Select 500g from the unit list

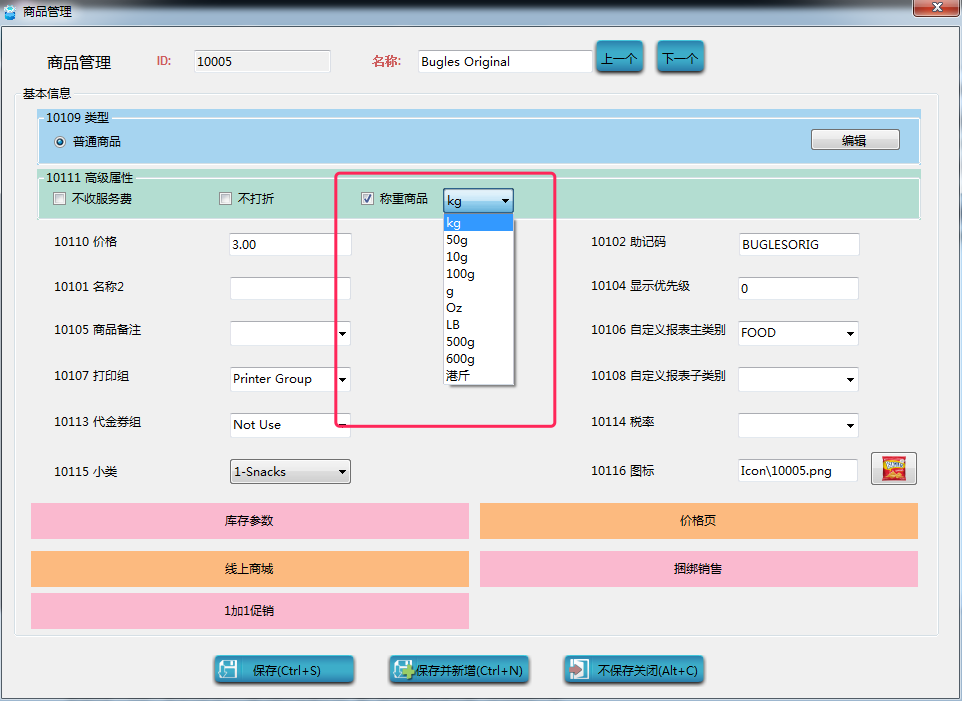(x=479, y=342)
